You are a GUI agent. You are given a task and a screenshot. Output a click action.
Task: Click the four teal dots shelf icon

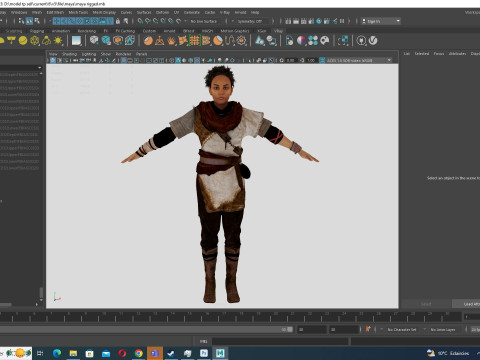click(x=313, y=41)
